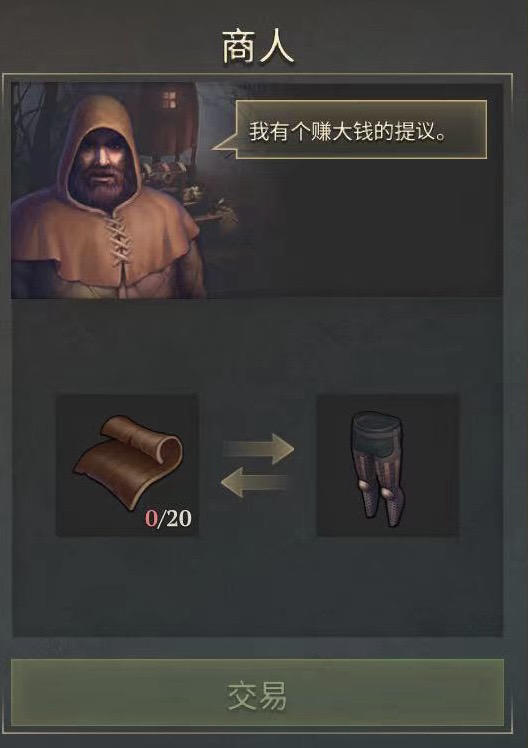Click the 商人 title heading
The height and width of the screenshot is (748, 528).
[x=258, y=48]
